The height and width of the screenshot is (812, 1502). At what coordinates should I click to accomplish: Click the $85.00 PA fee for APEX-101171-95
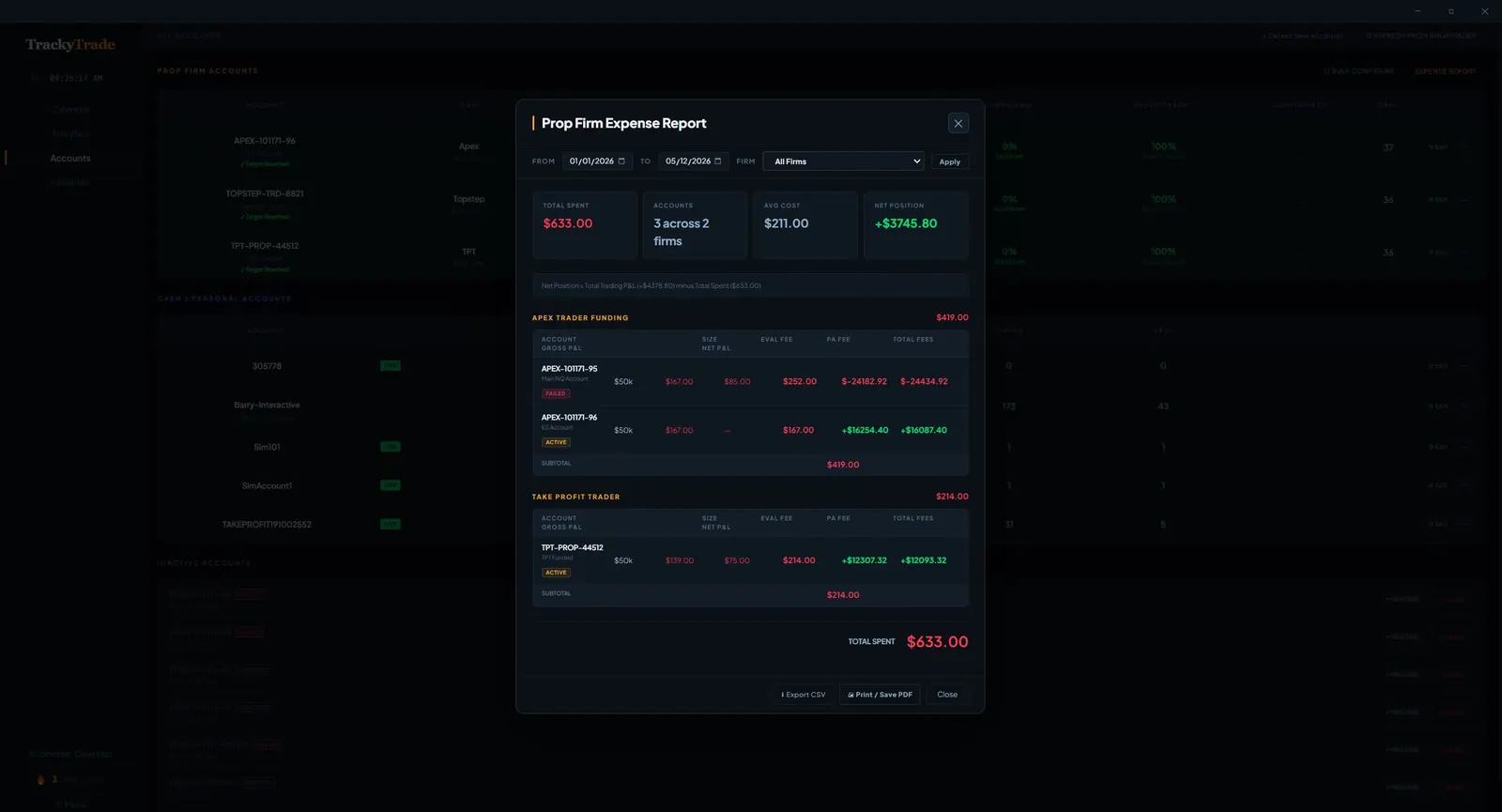pyautogui.click(x=737, y=382)
